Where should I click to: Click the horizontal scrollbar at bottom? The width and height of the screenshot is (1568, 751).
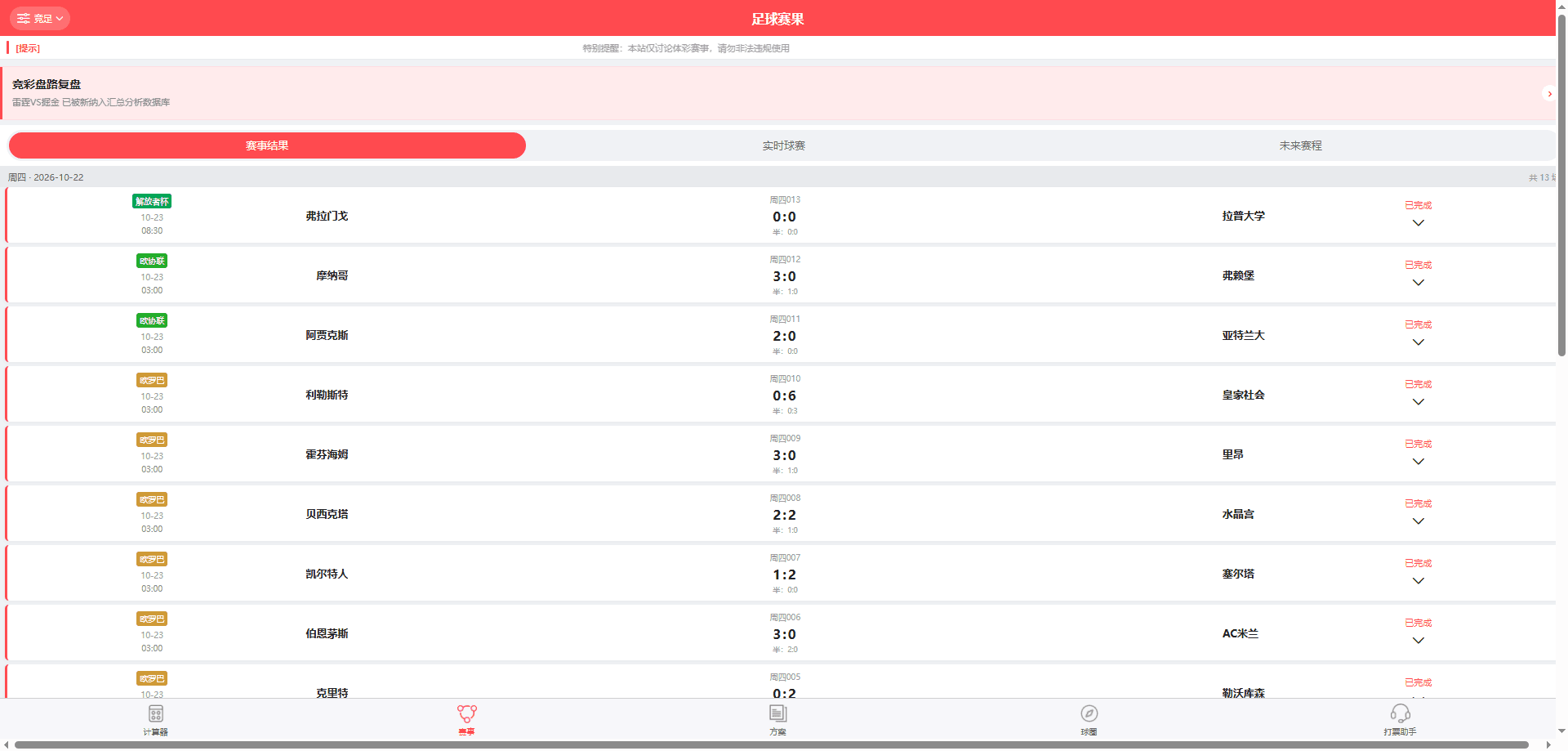(772, 744)
